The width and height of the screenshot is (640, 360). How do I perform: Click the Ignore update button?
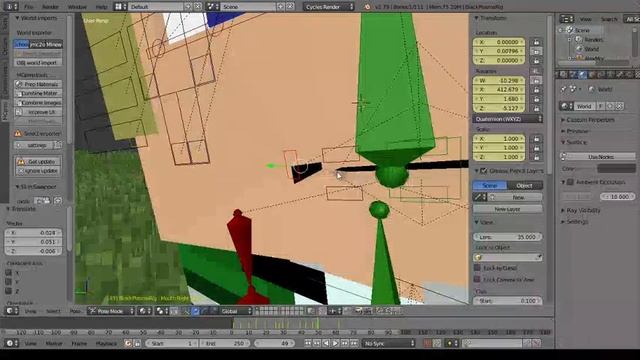tap(38, 171)
